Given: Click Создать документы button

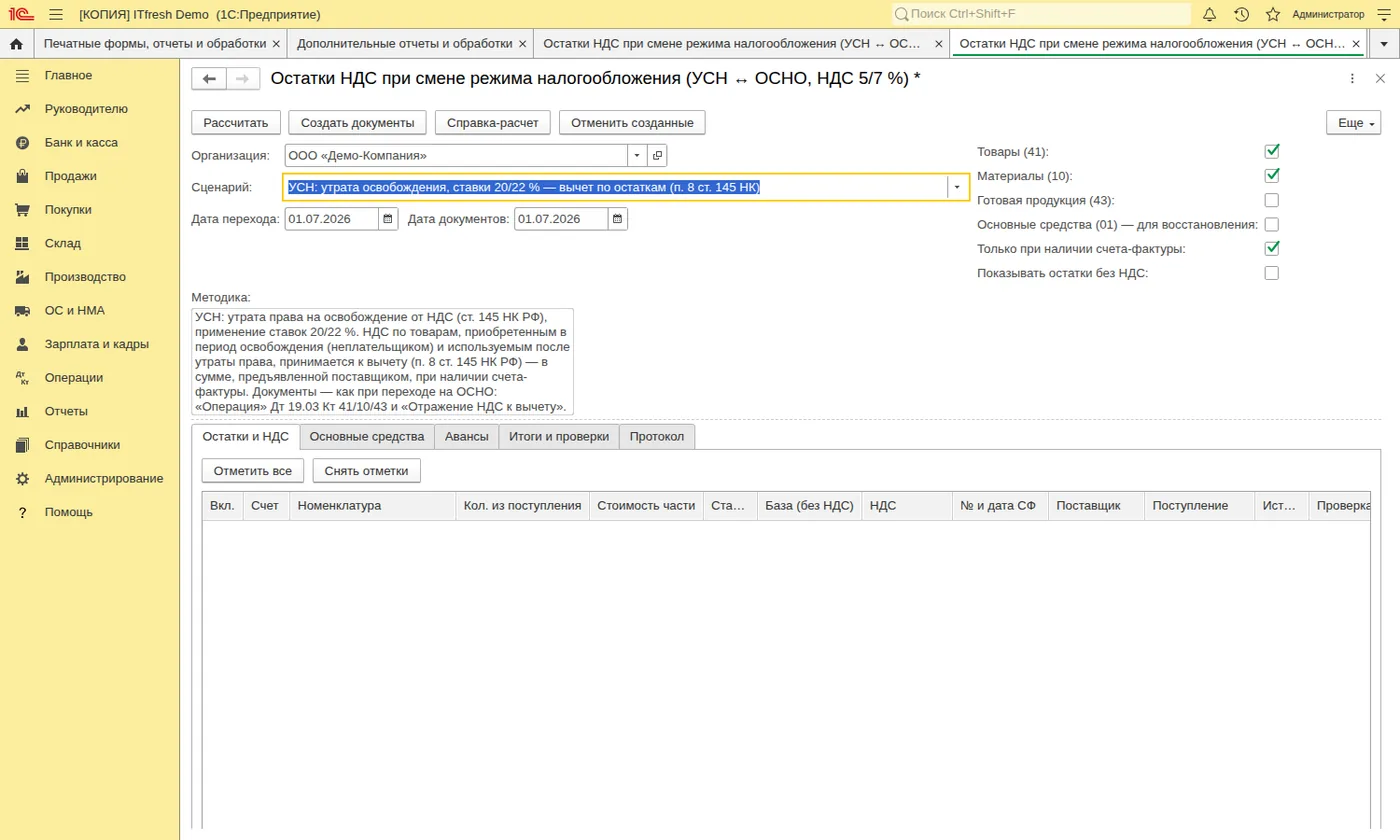Looking at the screenshot, I should [358, 122].
